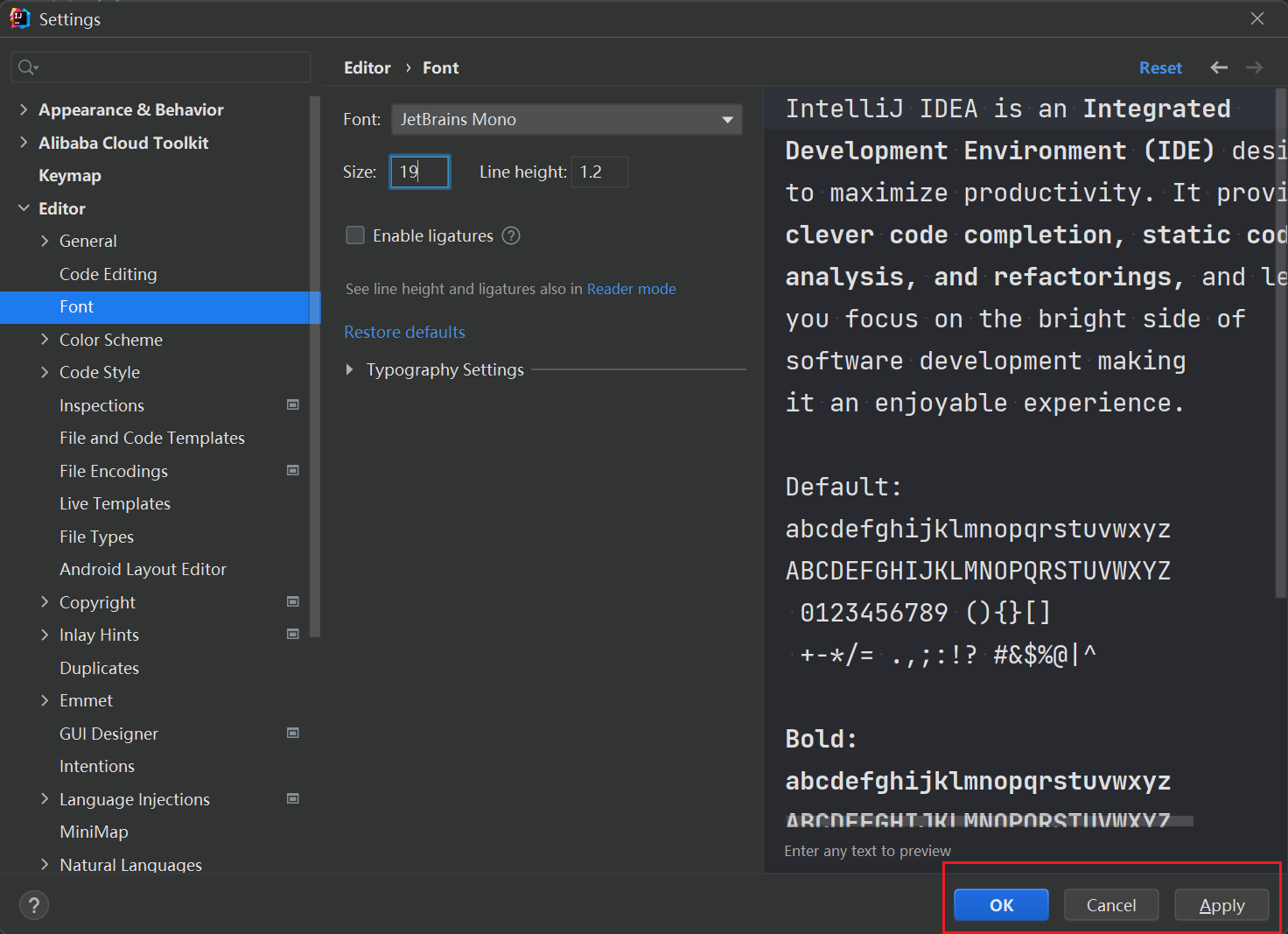The height and width of the screenshot is (934, 1288).
Task: Click the IntelliJ IDEA logo in title bar
Action: coord(19,18)
